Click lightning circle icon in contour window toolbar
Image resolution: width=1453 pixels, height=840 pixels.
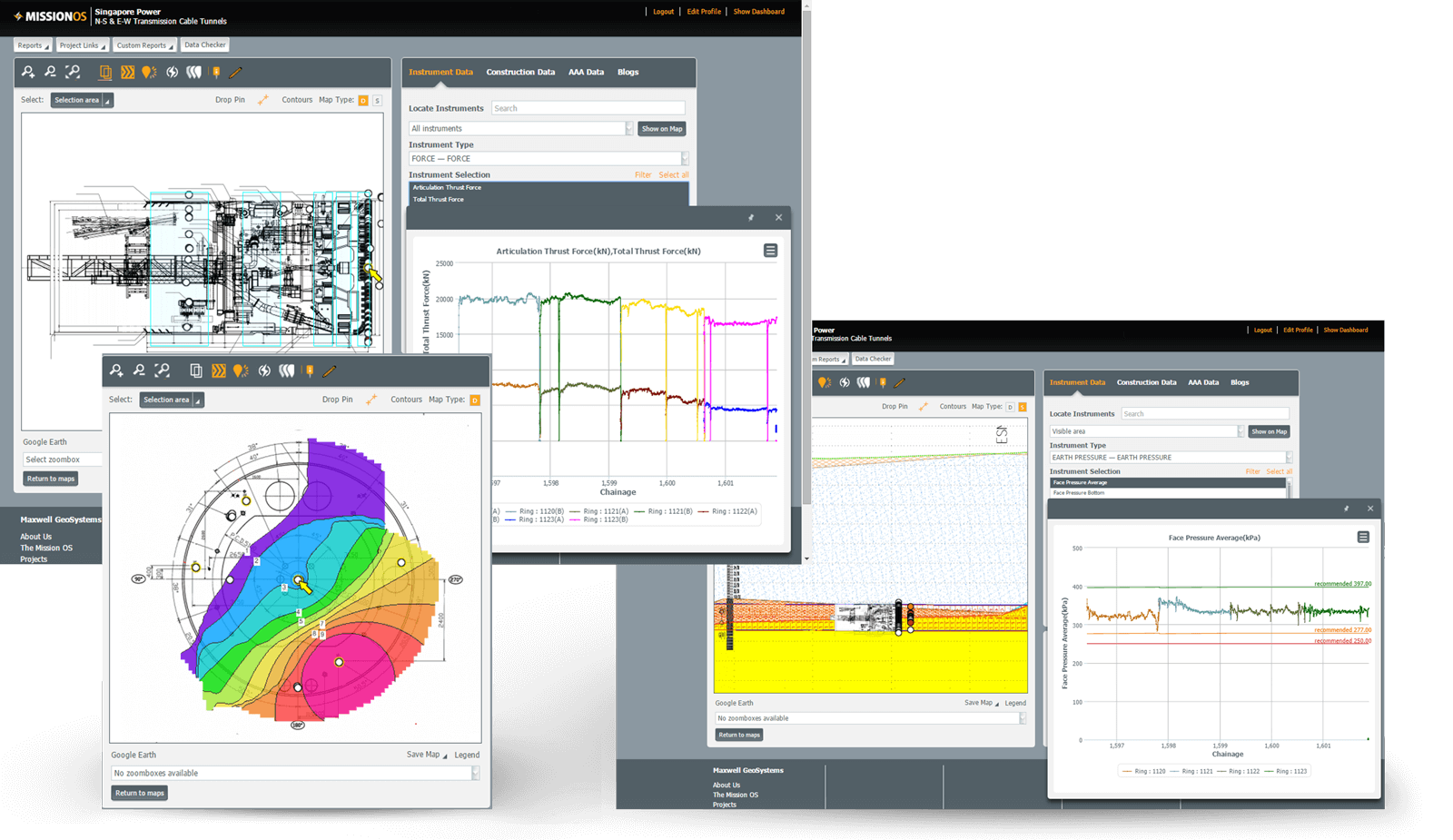[264, 371]
